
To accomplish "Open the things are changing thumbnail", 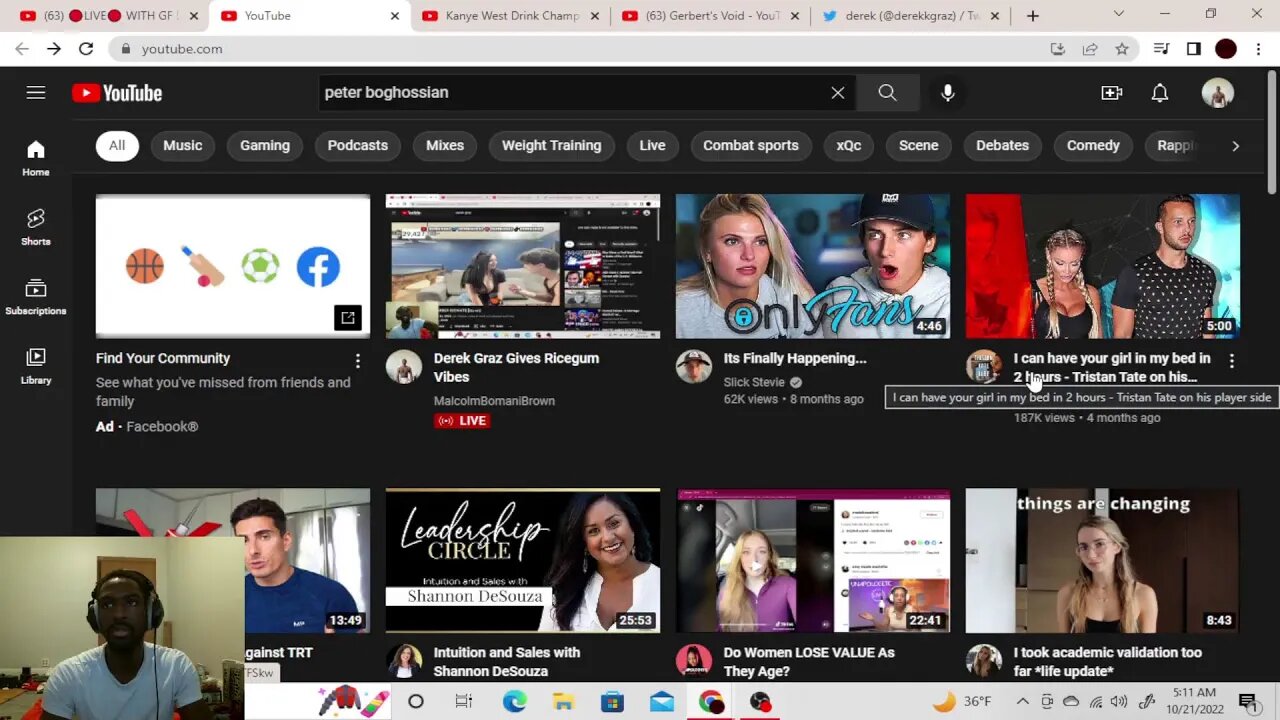I will [x=1103, y=560].
